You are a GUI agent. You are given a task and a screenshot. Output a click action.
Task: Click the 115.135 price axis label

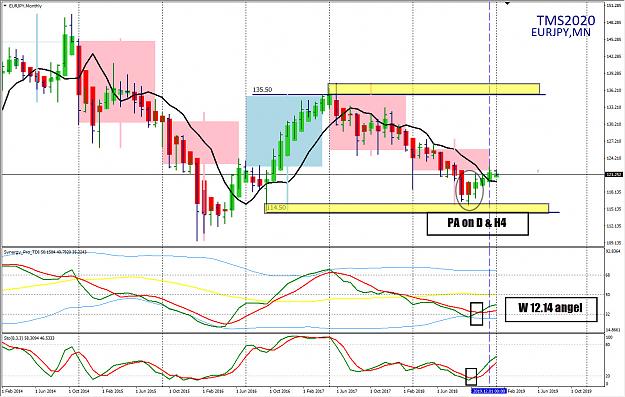coord(613,209)
